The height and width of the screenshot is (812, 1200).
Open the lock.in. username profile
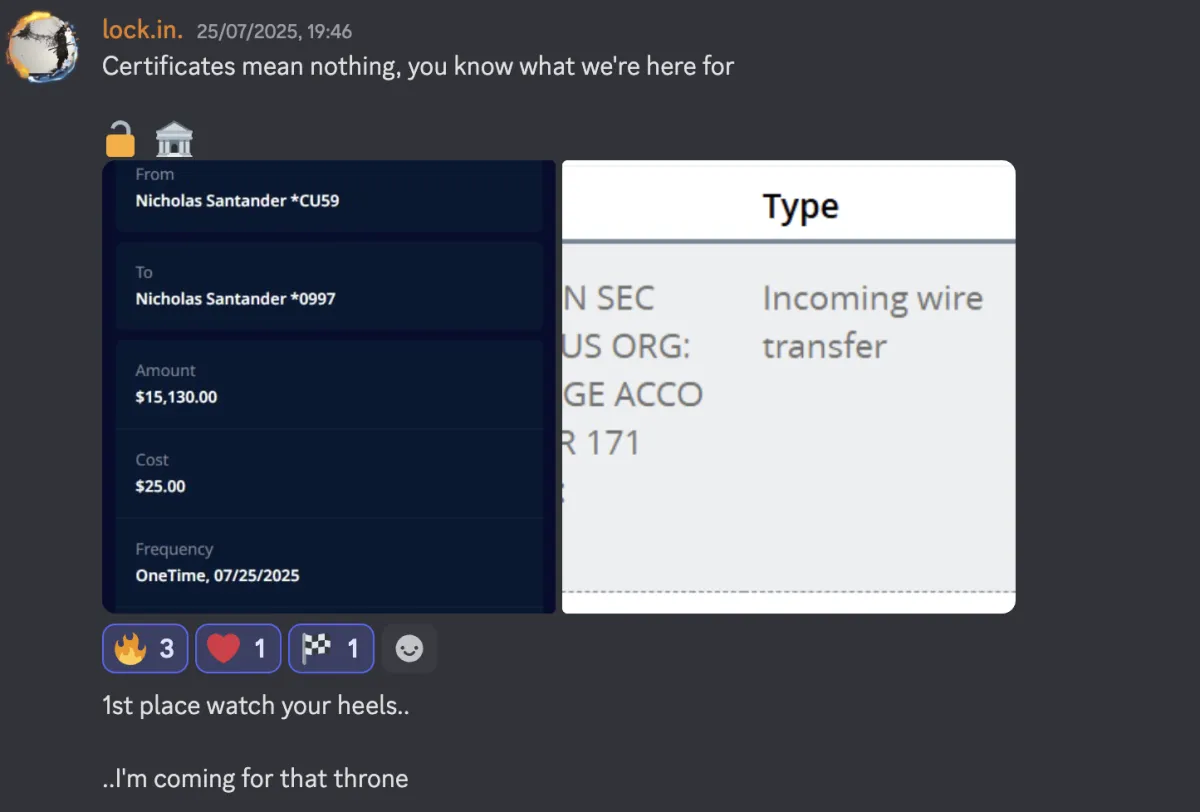[142, 30]
